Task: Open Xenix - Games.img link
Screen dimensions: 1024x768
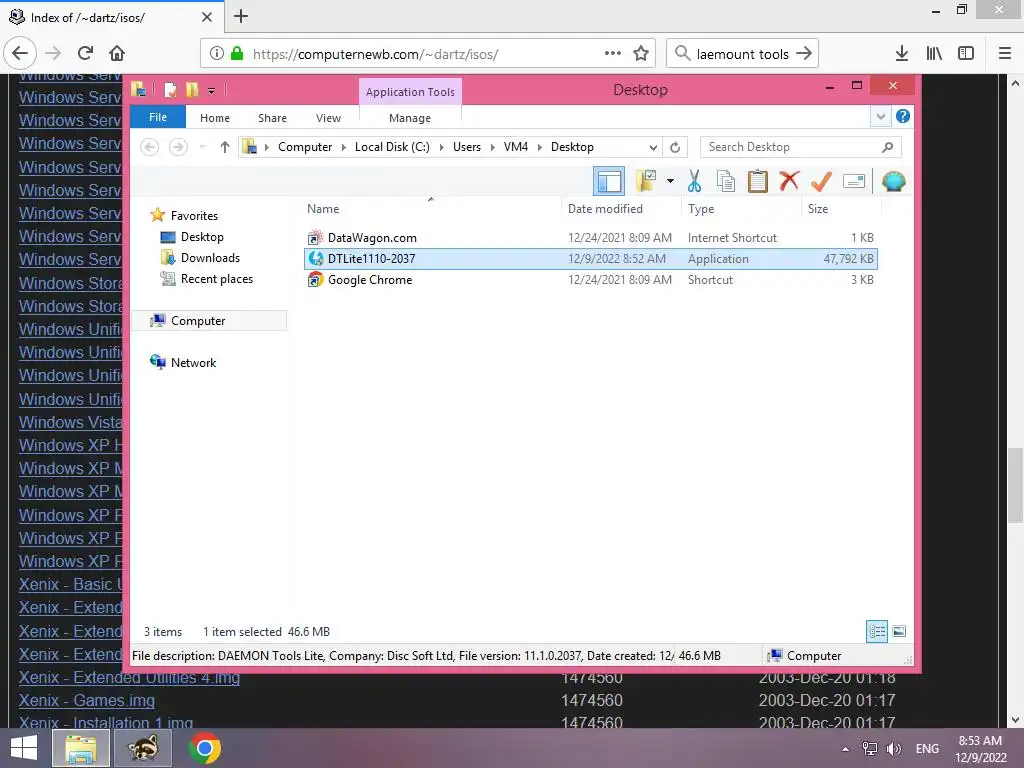Action: (87, 700)
